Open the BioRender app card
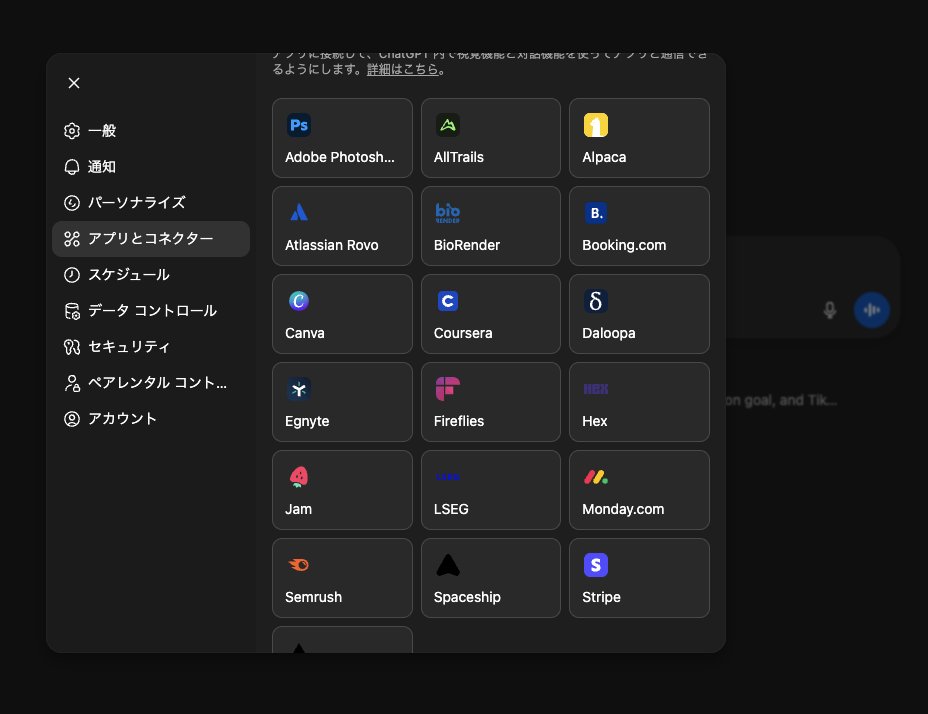The width and height of the screenshot is (928, 714). [x=491, y=226]
